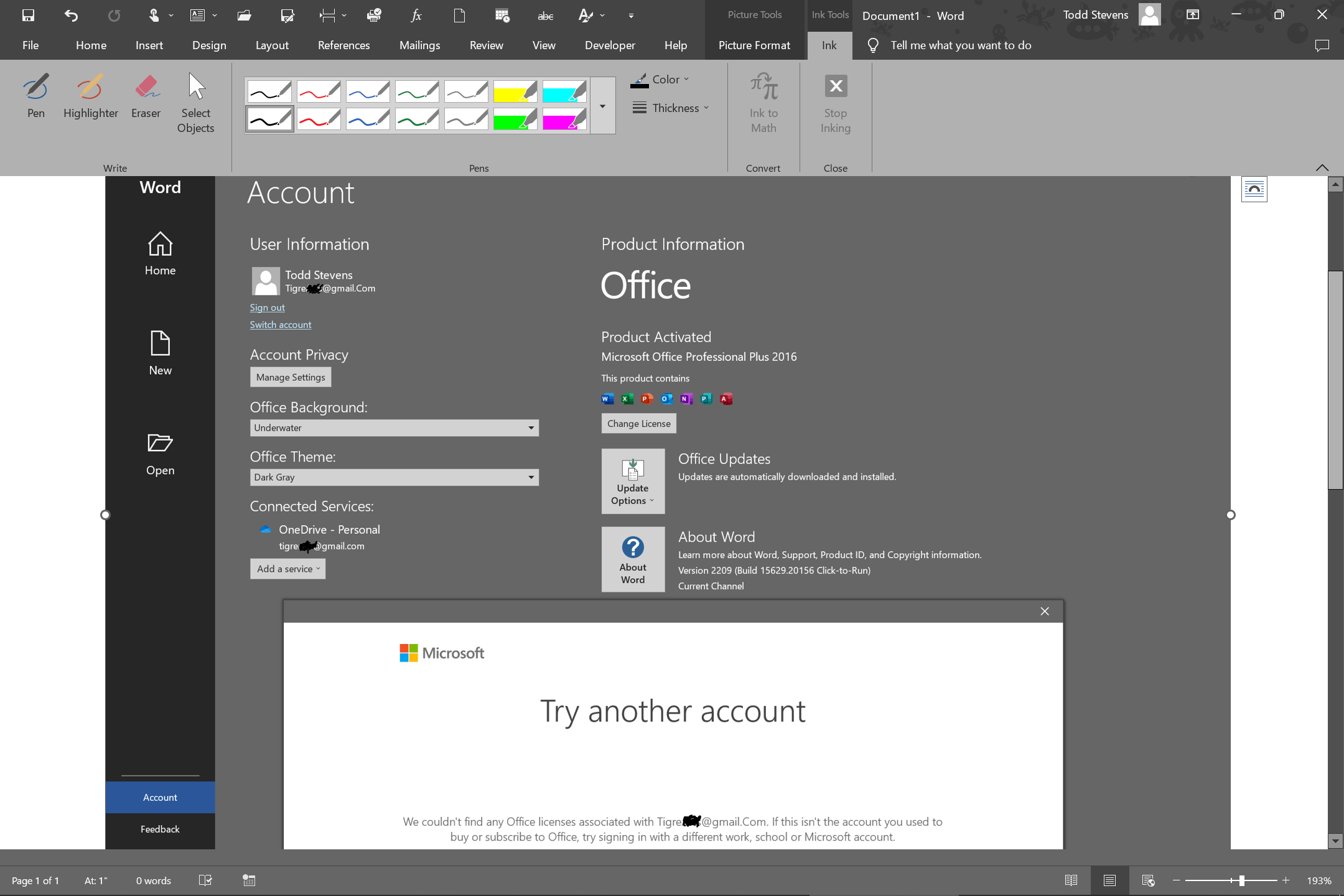Switch to the Picture Format tab
This screenshot has width=1344, height=896.
pos(756,44)
